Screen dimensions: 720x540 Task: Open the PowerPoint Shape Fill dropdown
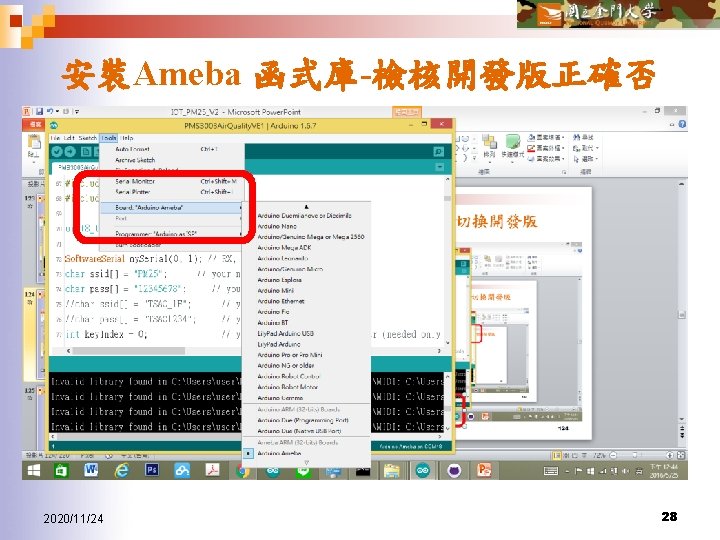(x=546, y=137)
